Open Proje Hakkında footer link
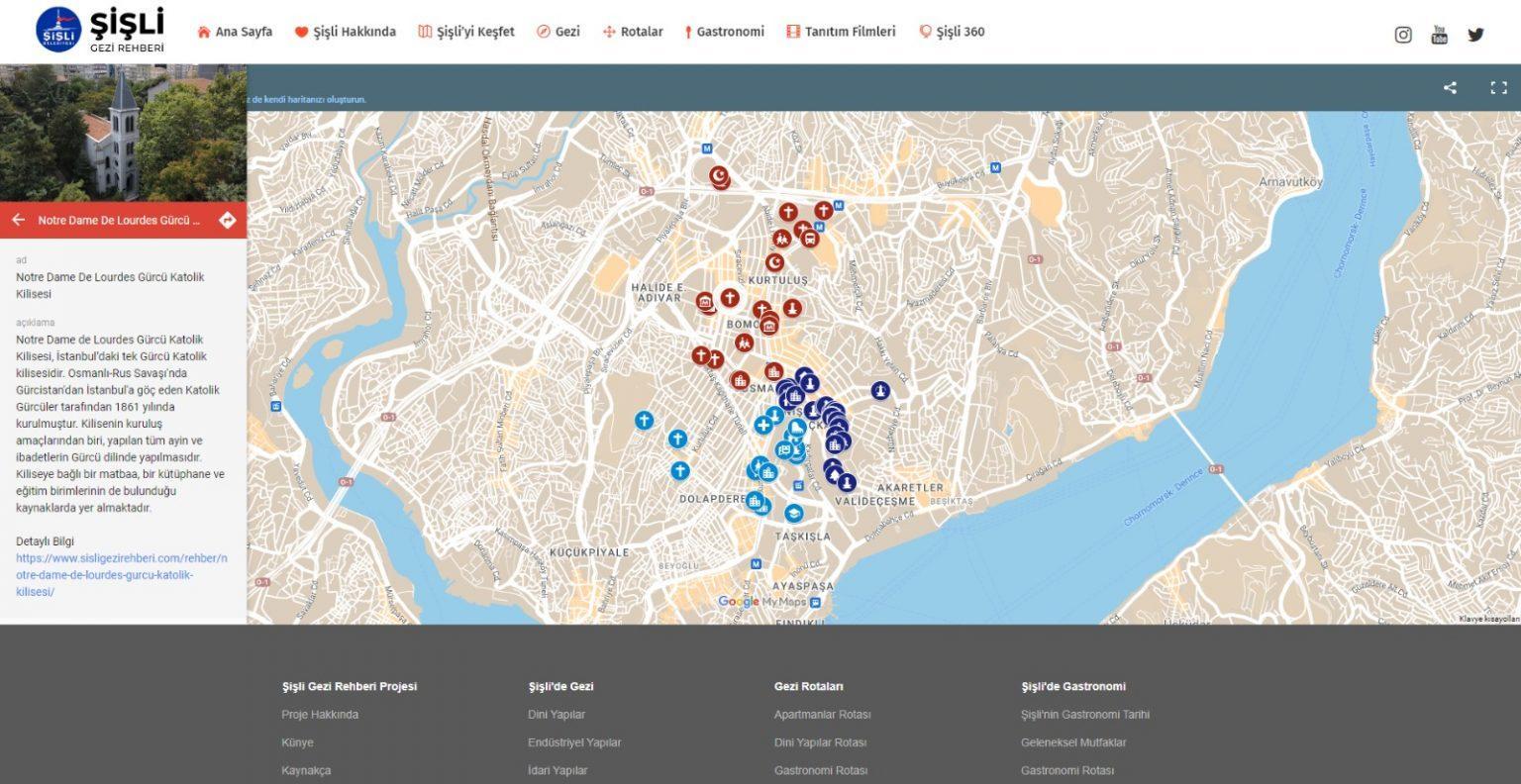Image resolution: width=1521 pixels, height=784 pixels. (320, 715)
